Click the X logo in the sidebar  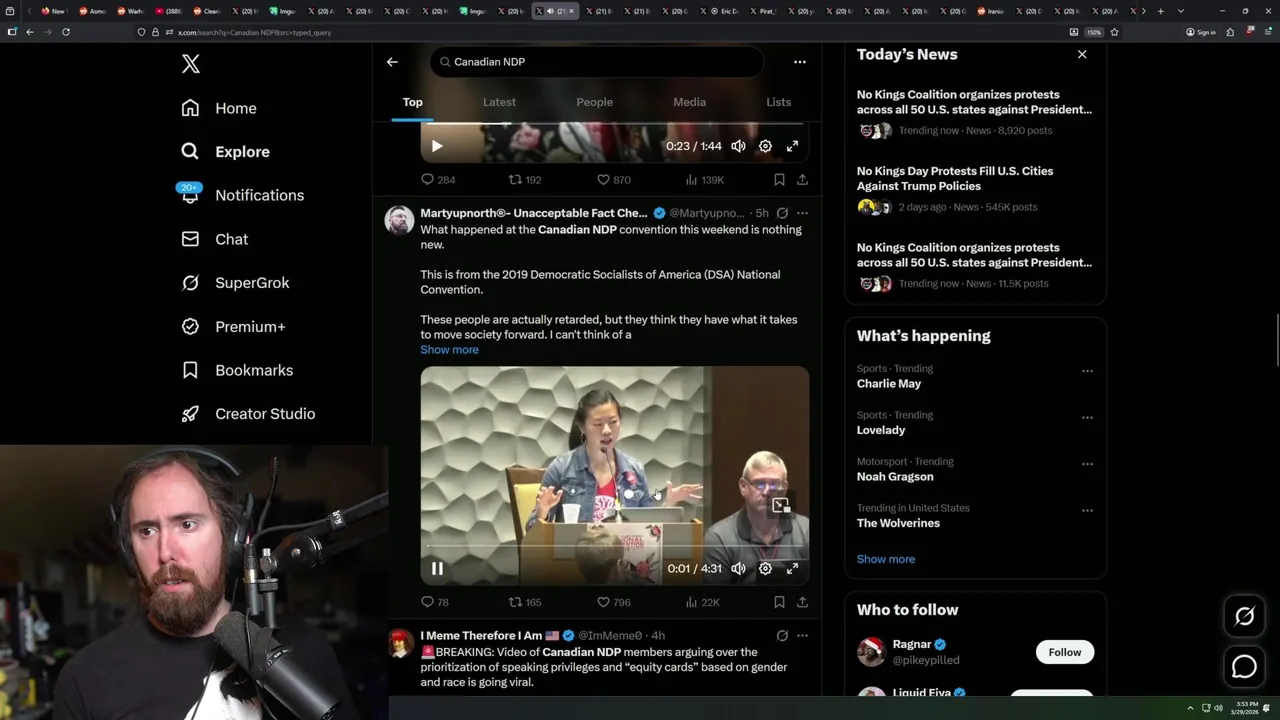click(x=191, y=64)
